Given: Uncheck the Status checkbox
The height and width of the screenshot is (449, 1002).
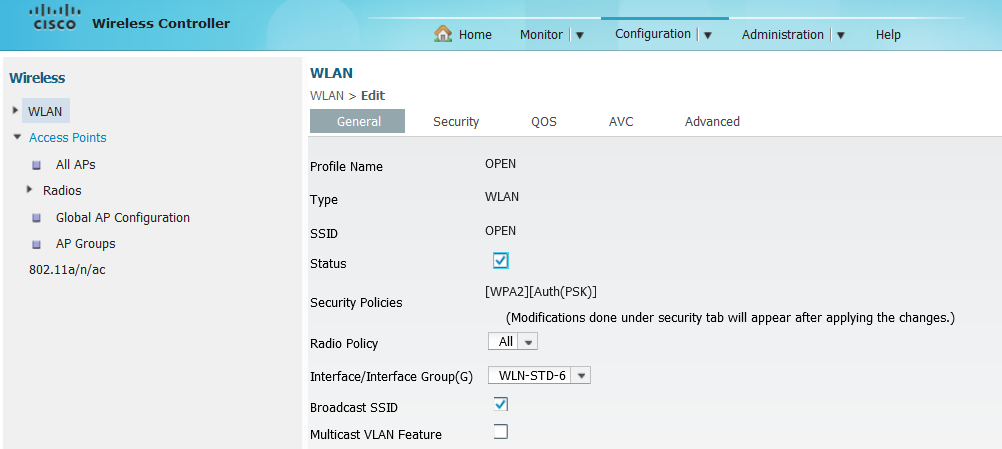Looking at the screenshot, I should pyautogui.click(x=501, y=261).
